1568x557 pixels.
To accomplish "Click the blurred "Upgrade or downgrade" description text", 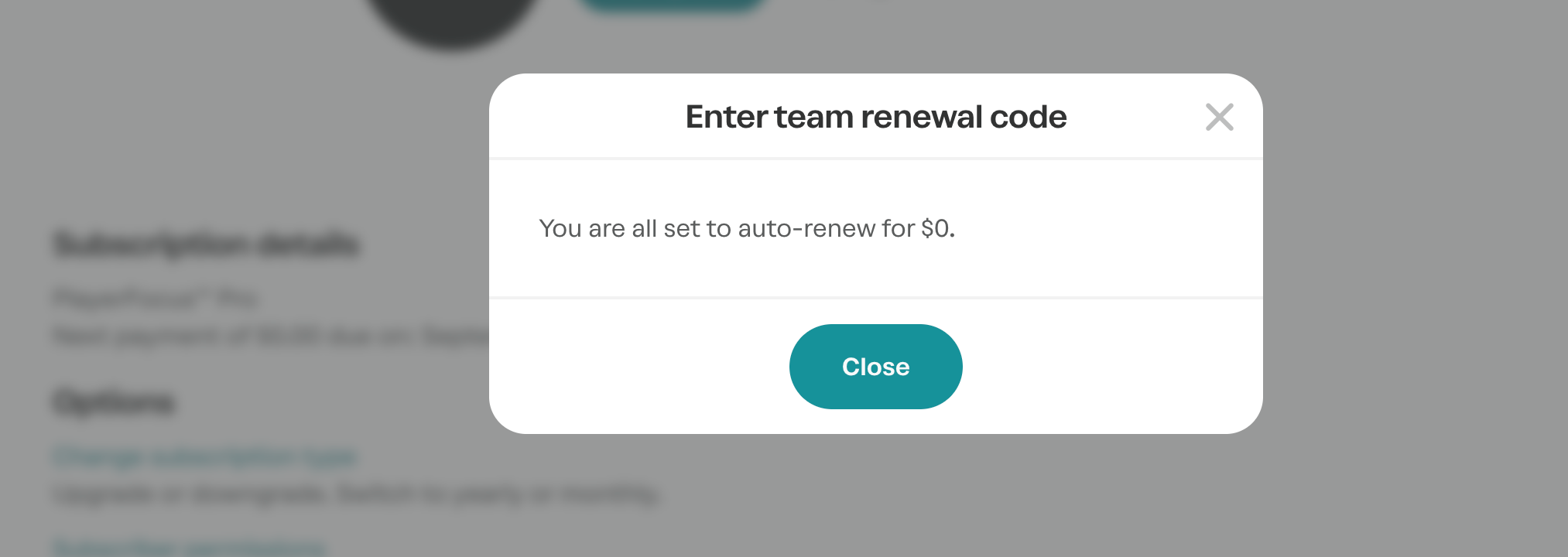I will [357, 494].
